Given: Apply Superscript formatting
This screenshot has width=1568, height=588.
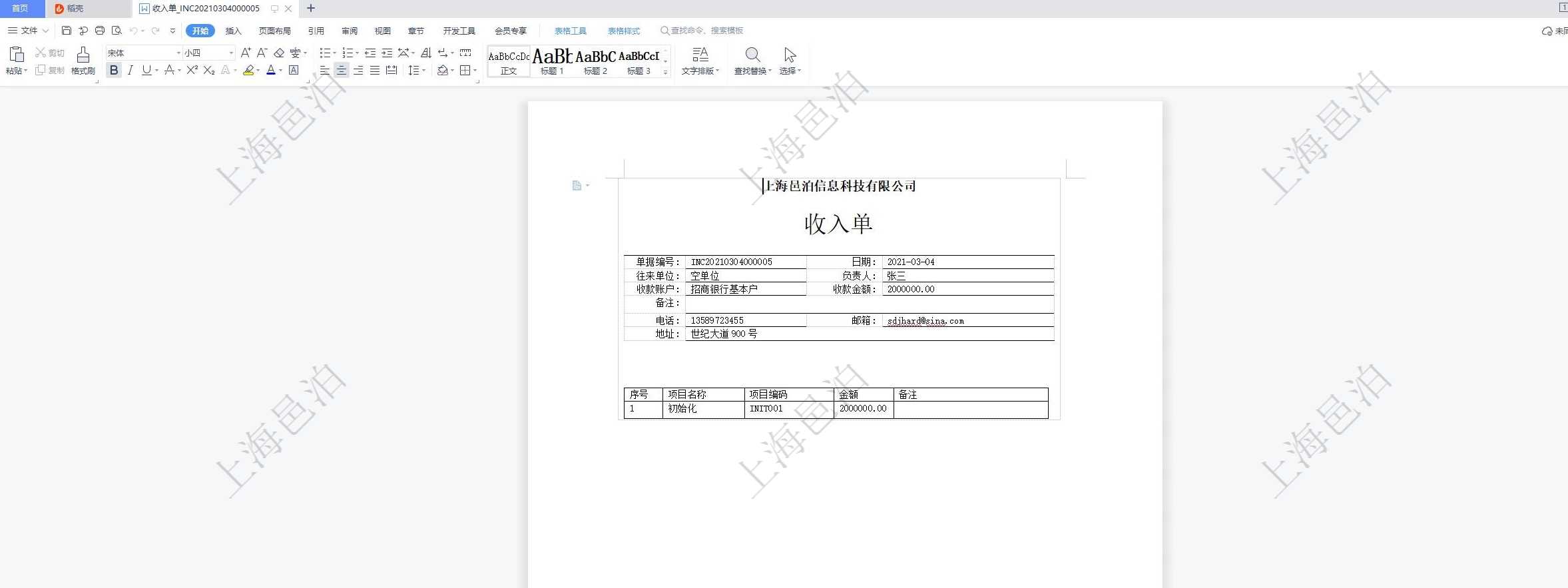Looking at the screenshot, I should point(192,70).
